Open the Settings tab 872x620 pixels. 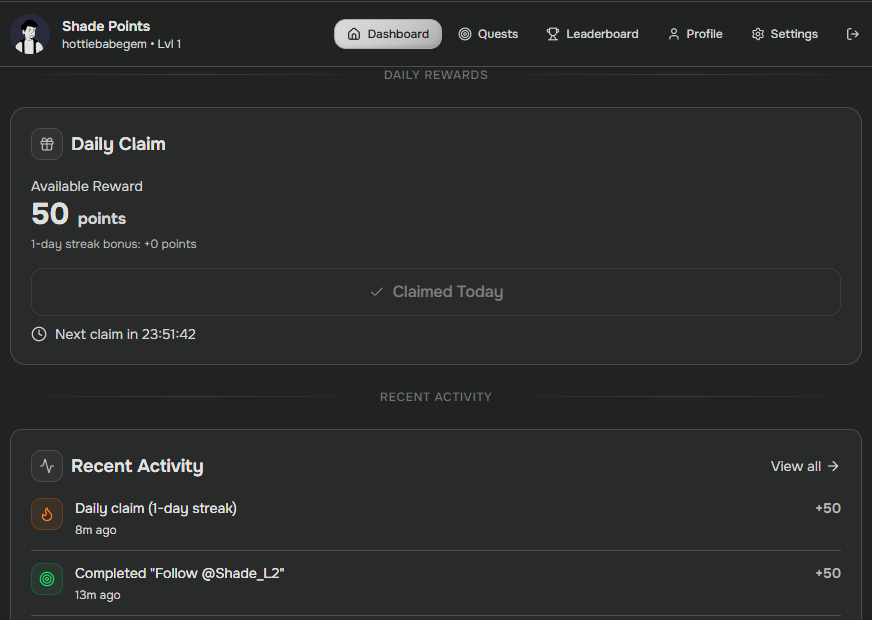784,34
